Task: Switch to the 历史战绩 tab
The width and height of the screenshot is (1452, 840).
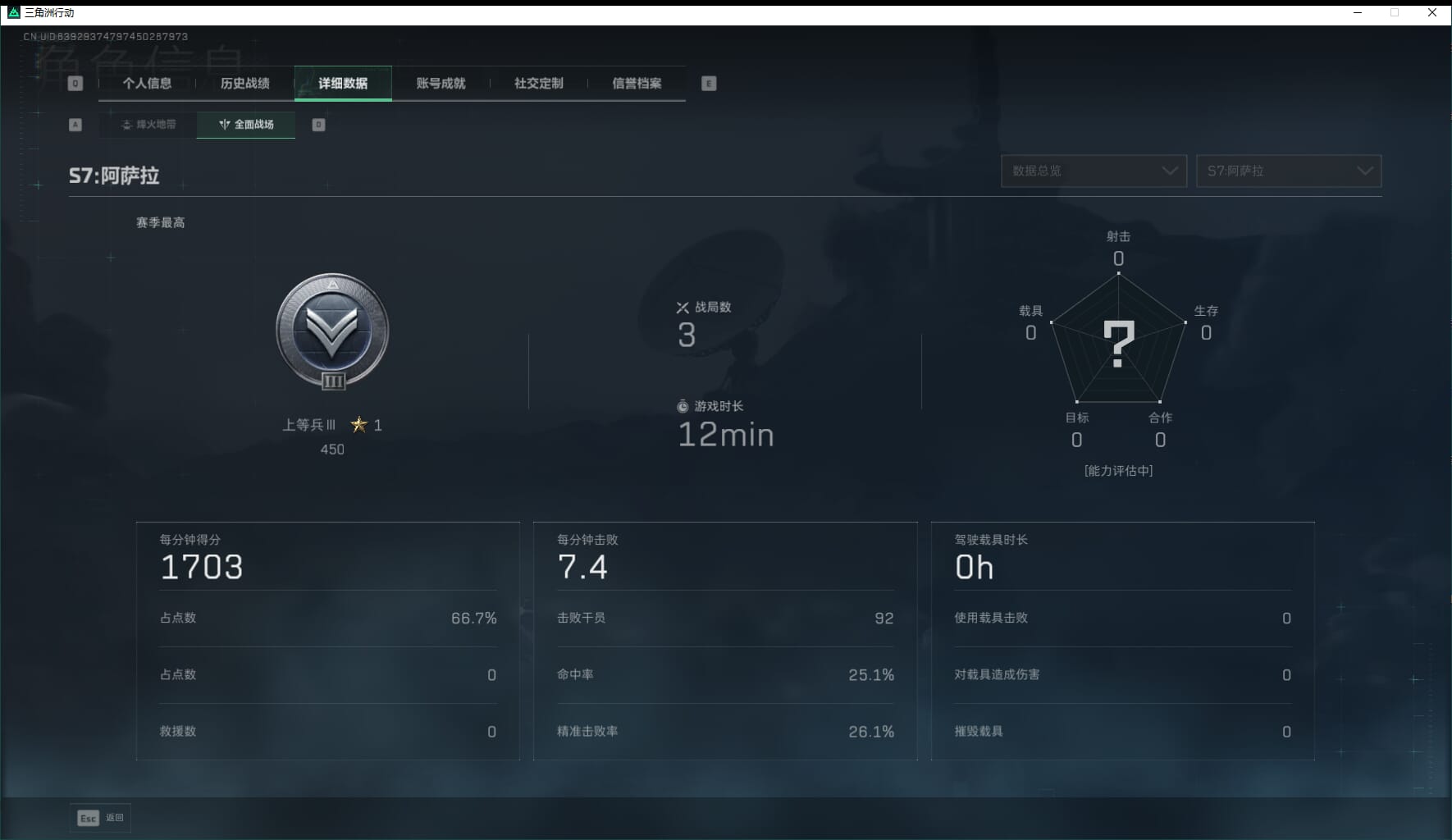Action: click(244, 83)
